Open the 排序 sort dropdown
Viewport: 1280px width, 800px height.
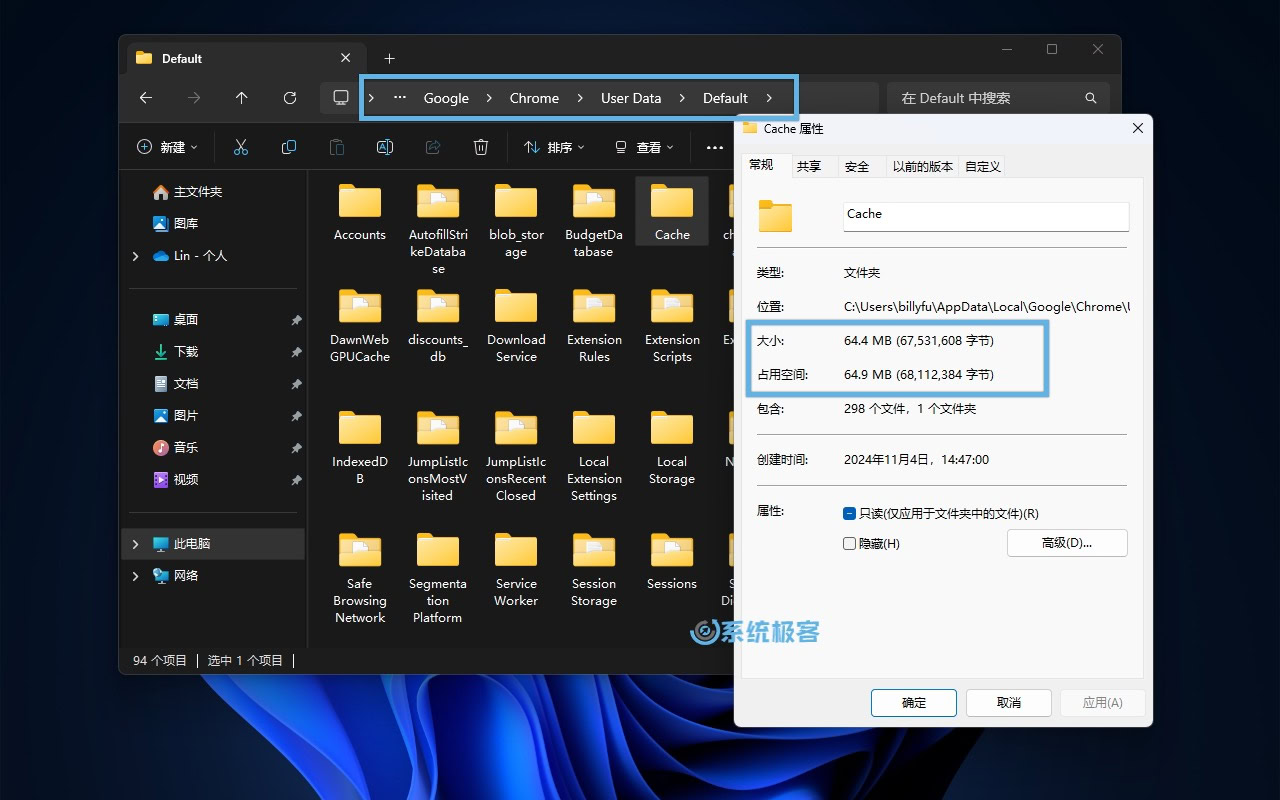pyautogui.click(x=554, y=147)
